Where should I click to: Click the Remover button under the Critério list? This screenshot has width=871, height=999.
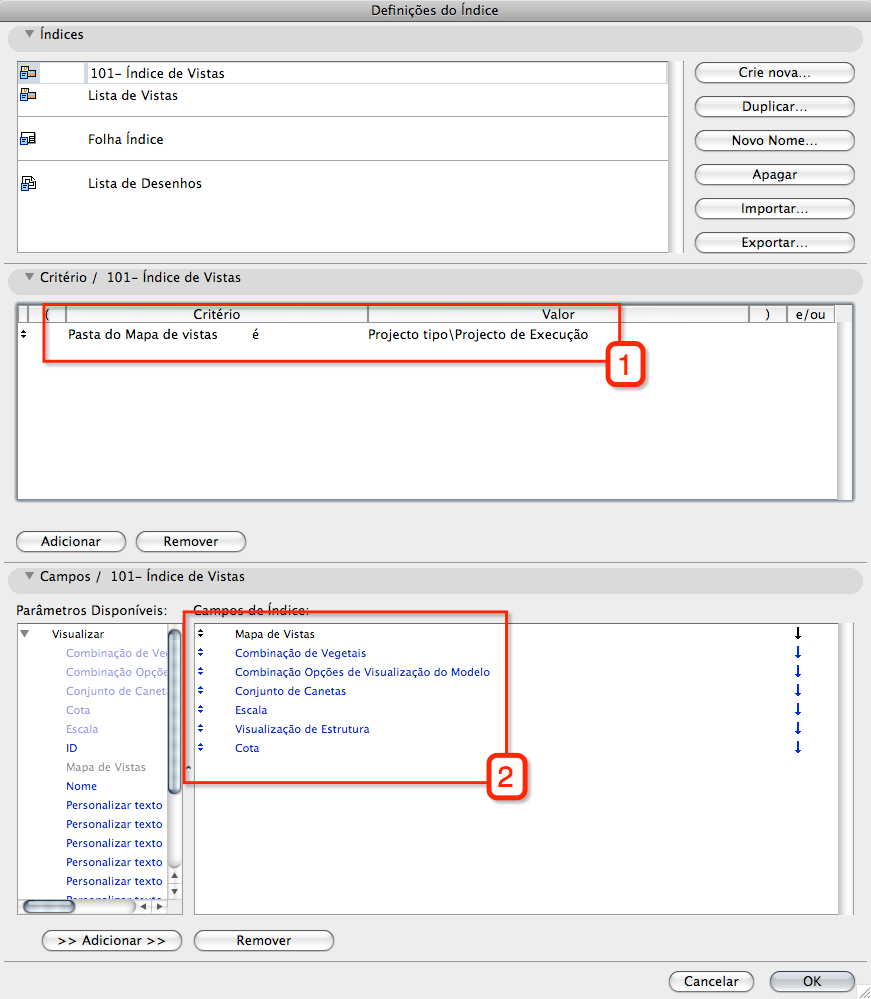point(191,542)
